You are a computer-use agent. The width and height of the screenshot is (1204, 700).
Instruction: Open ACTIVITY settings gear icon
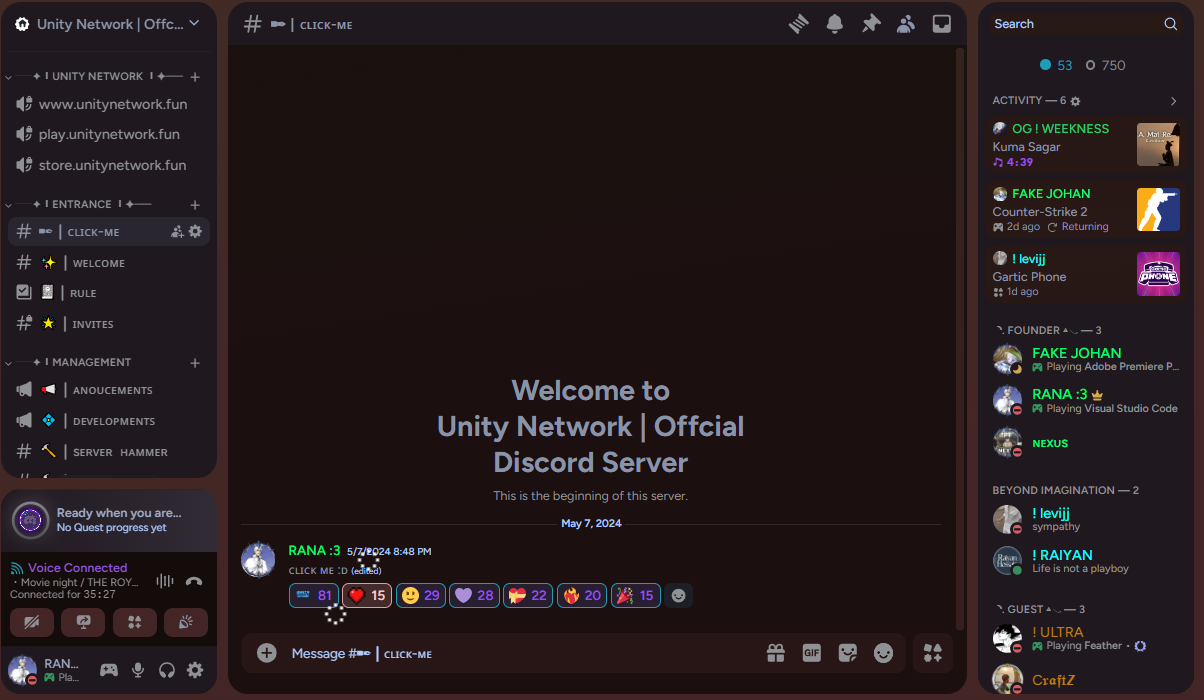[1076, 101]
